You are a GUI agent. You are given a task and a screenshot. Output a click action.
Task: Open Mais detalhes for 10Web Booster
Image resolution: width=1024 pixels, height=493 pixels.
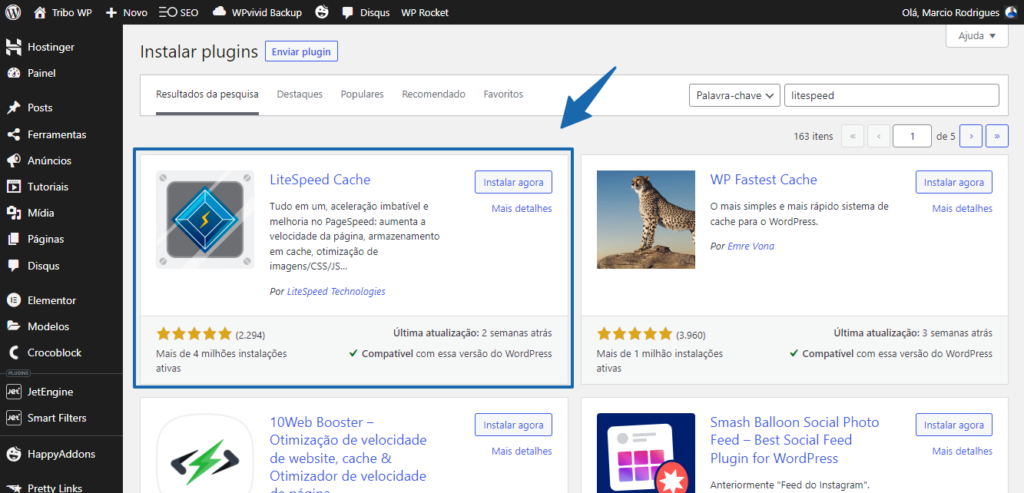522,451
